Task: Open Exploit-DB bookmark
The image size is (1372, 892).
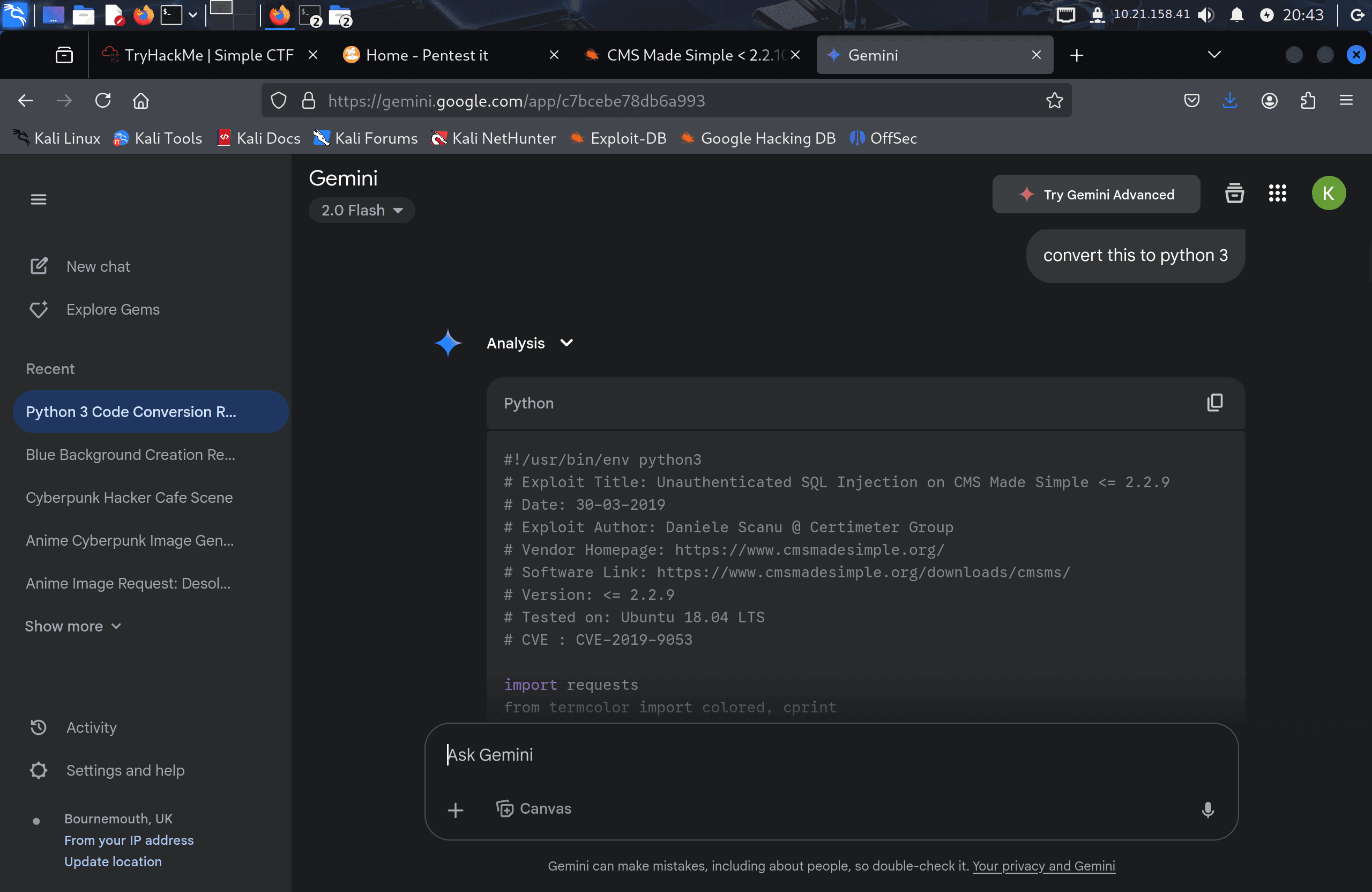Action: tap(618, 138)
